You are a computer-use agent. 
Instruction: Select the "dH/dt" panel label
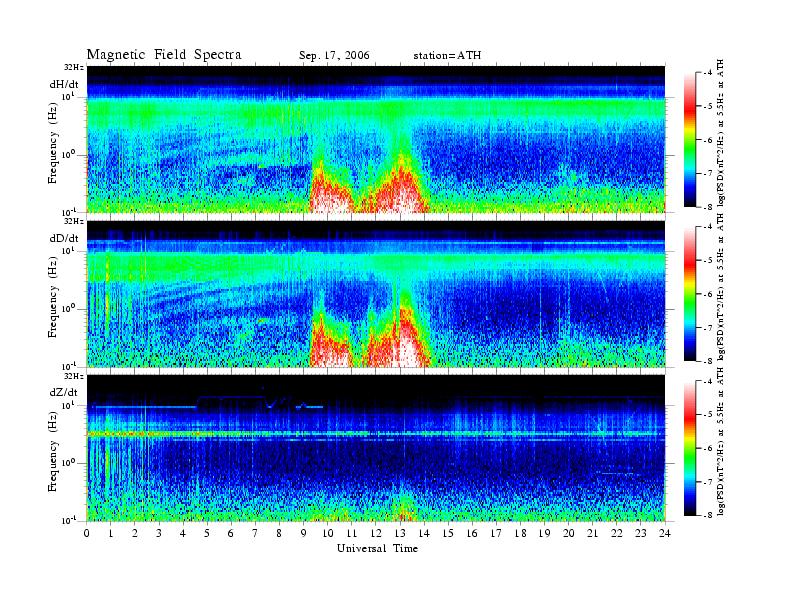(64, 84)
